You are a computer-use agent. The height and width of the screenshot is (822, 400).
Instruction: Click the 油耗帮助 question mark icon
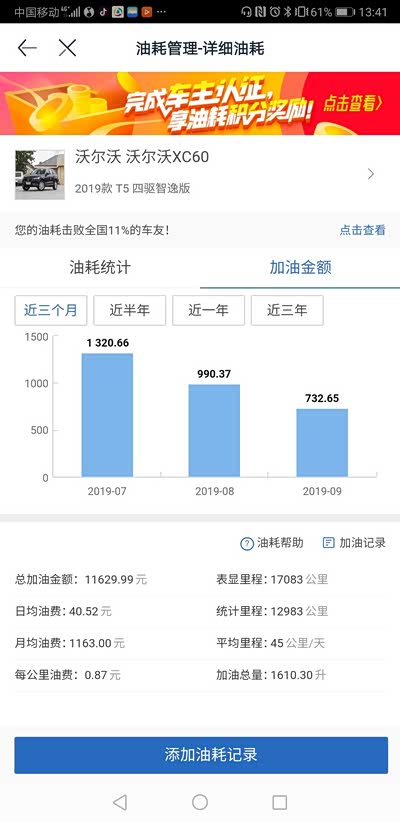(x=246, y=544)
